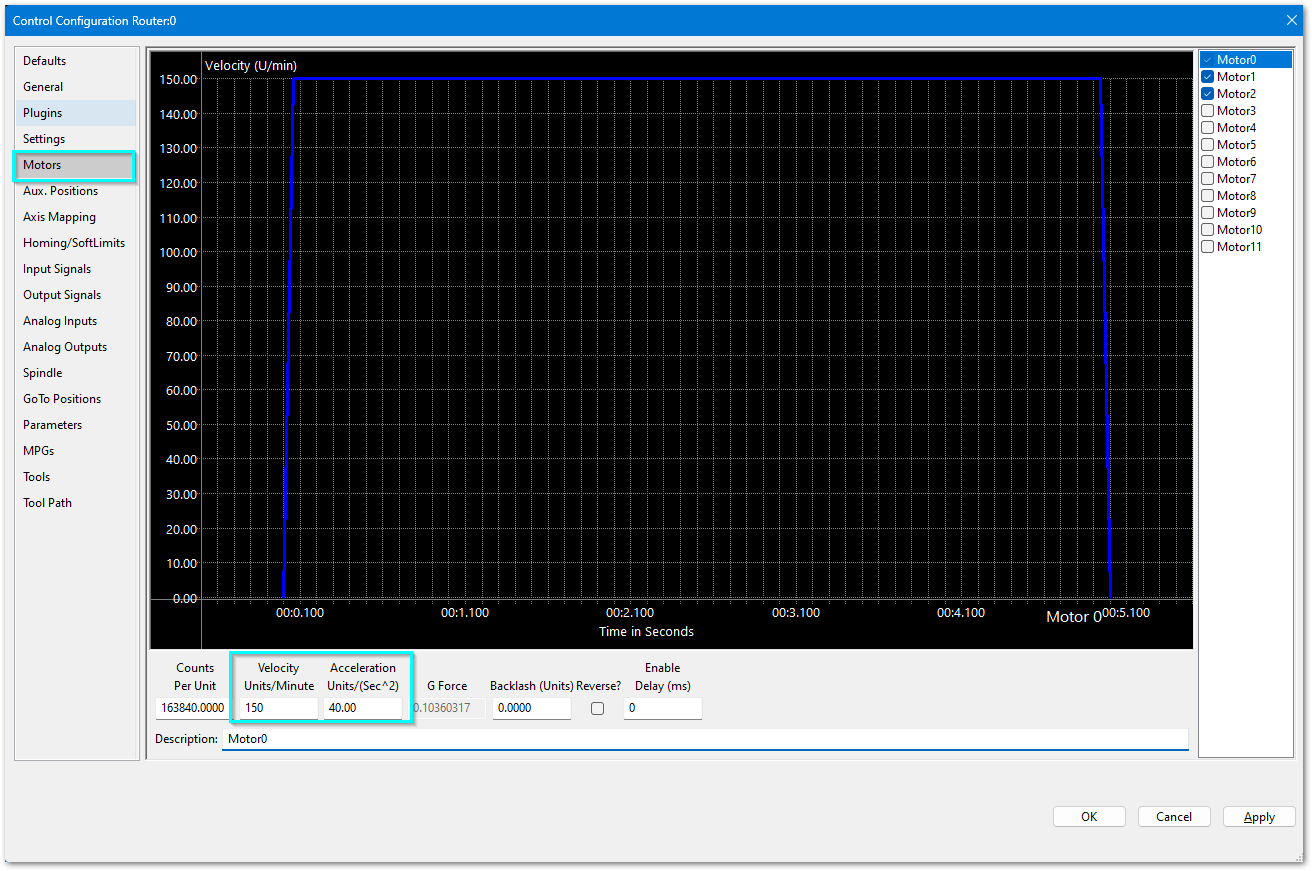Click the Acceleration input field

(x=362, y=708)
